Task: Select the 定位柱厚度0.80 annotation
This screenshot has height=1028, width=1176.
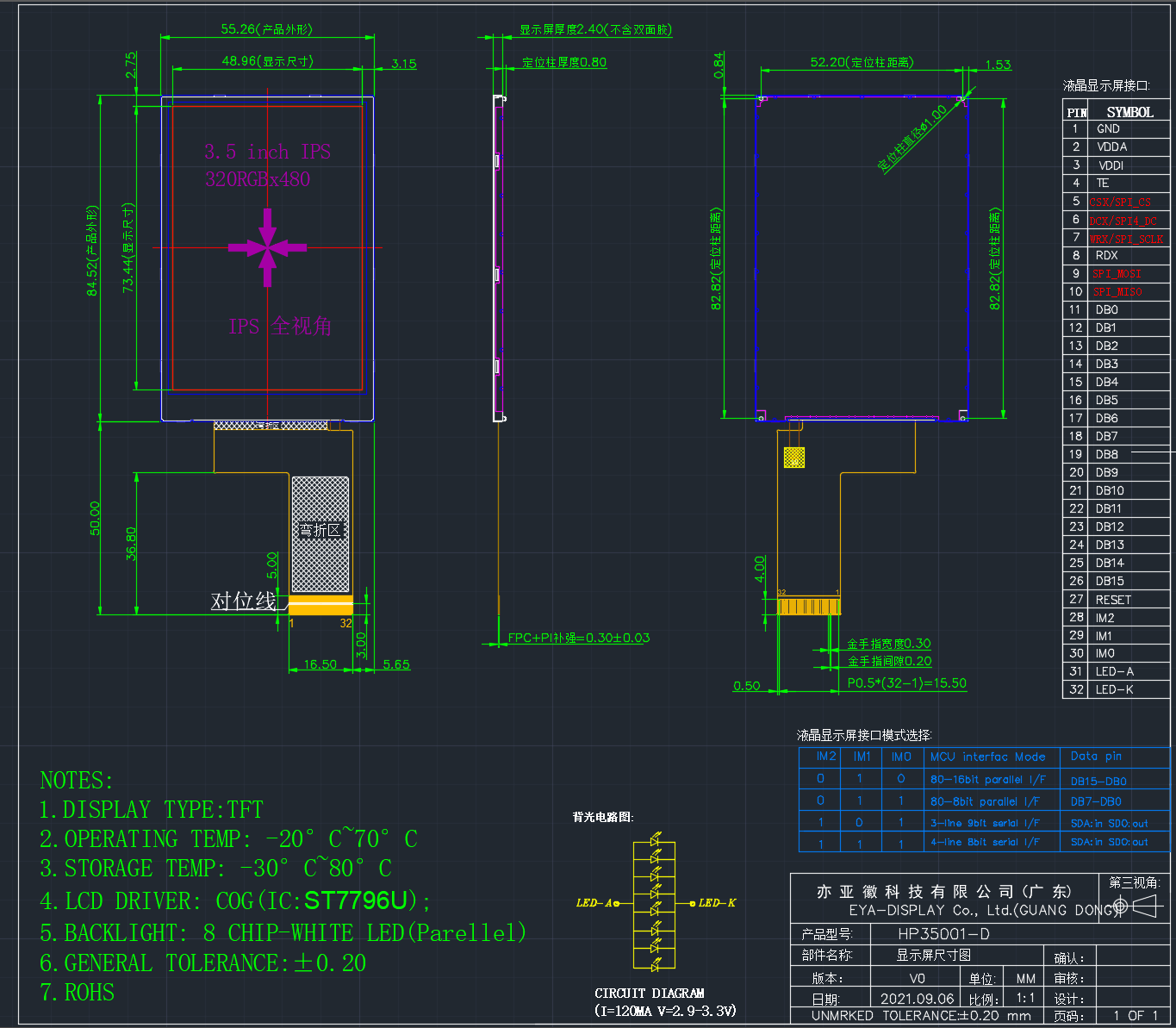Action: click(564, 62)
